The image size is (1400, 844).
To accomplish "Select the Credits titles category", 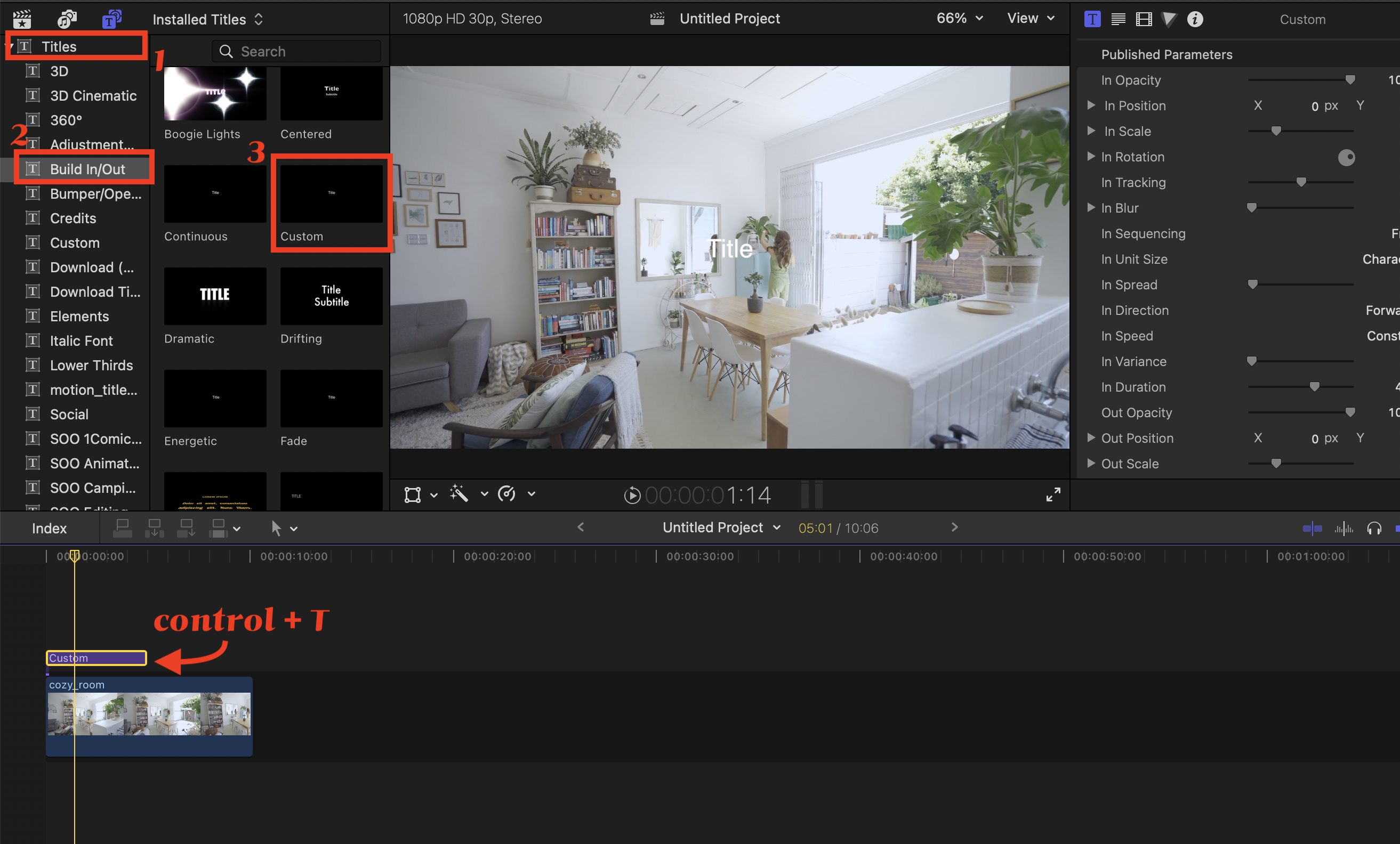I will point(73,218).
